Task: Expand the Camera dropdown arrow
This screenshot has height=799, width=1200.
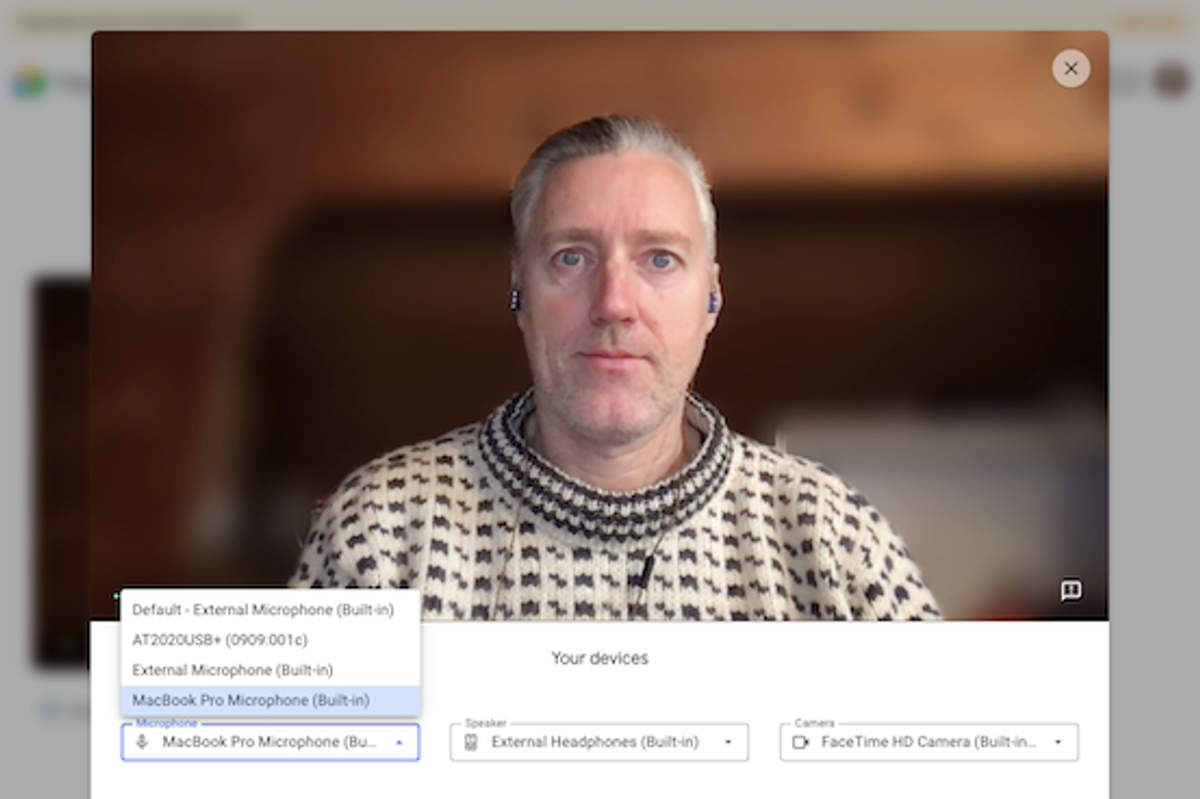Action: point(1058,743)
